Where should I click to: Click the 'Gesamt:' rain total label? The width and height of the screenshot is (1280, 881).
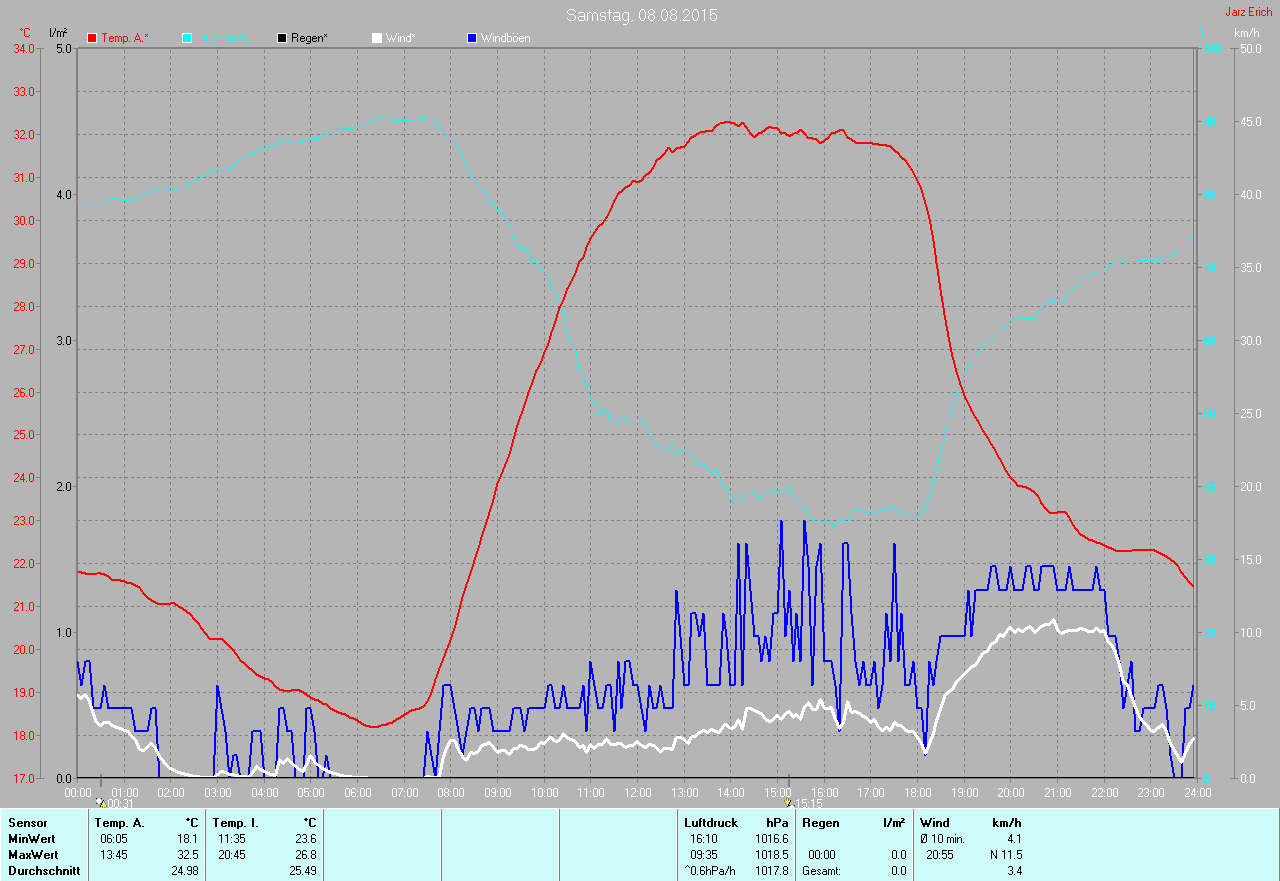click(x=821, y=871)
